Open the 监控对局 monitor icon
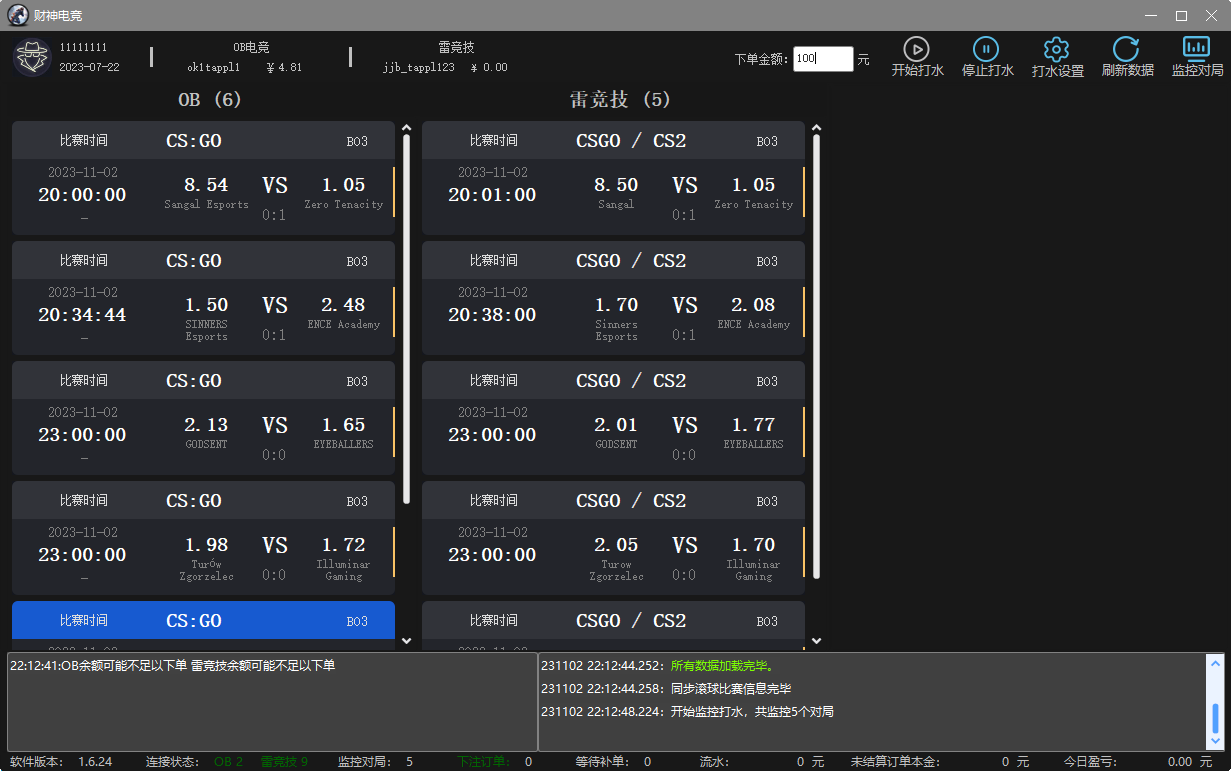 [x=1196, y=49]
